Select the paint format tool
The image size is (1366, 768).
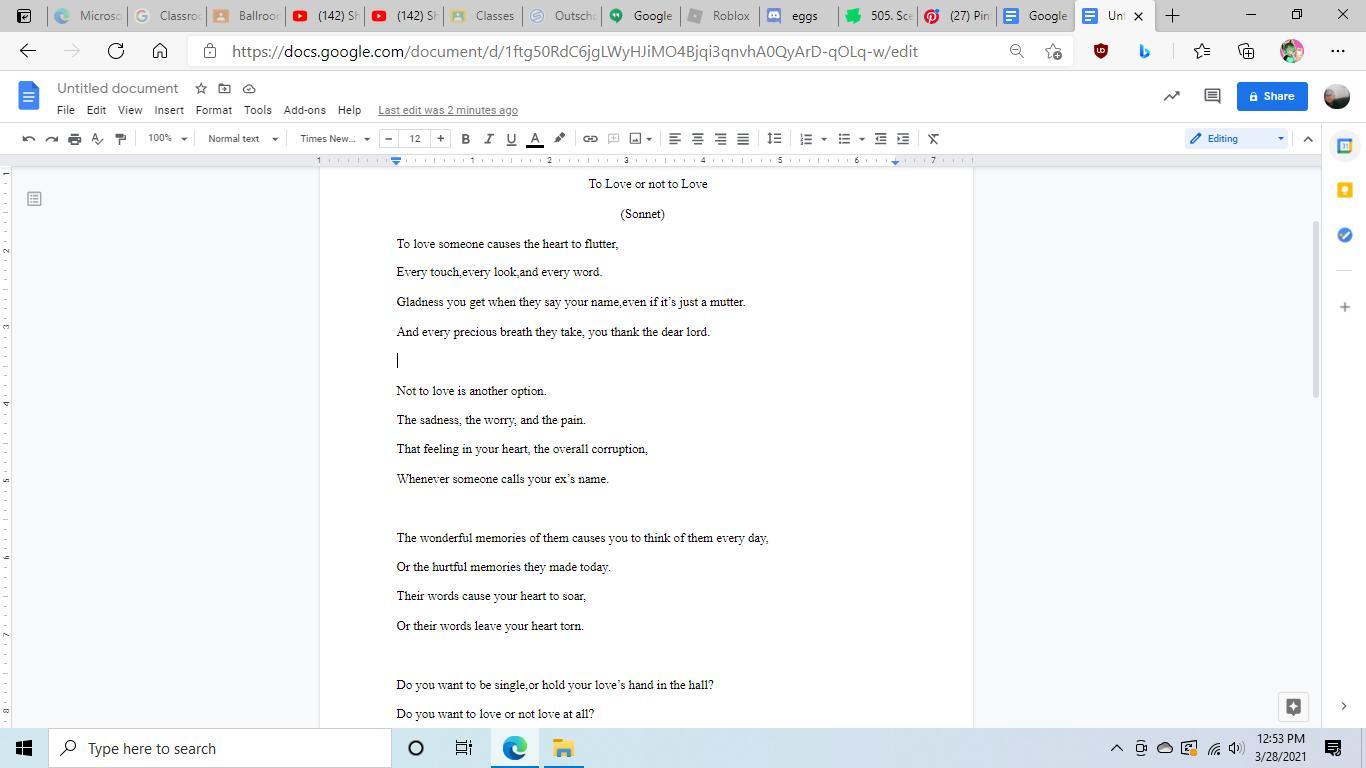coord(121,139)
